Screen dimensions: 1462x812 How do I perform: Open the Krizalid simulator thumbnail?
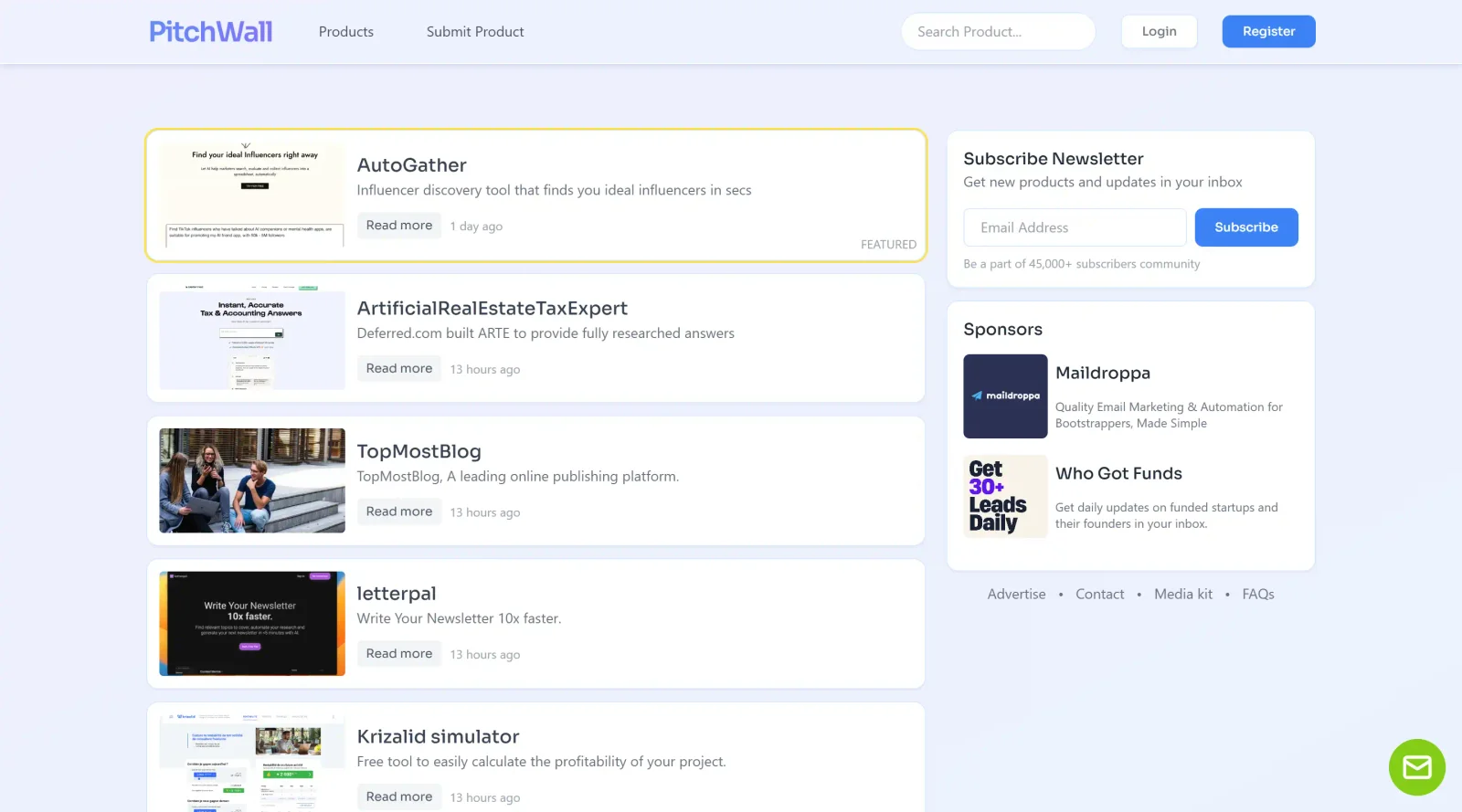click(252, 764)
